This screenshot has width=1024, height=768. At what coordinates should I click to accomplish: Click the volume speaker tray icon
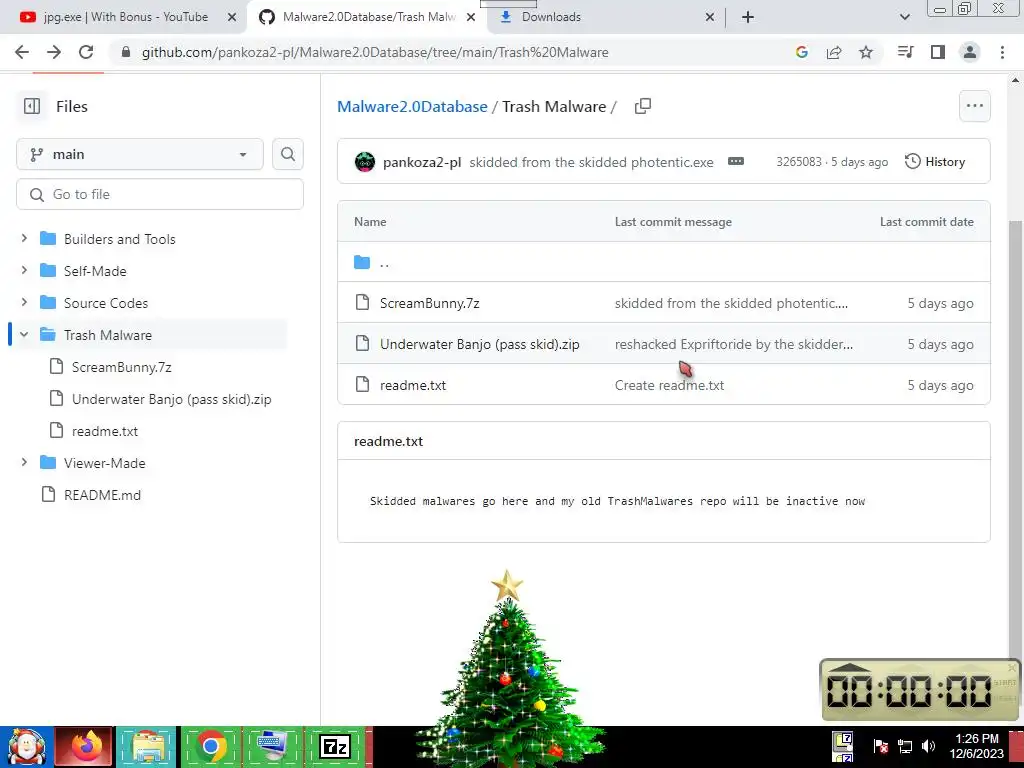(x=928, y=746)
